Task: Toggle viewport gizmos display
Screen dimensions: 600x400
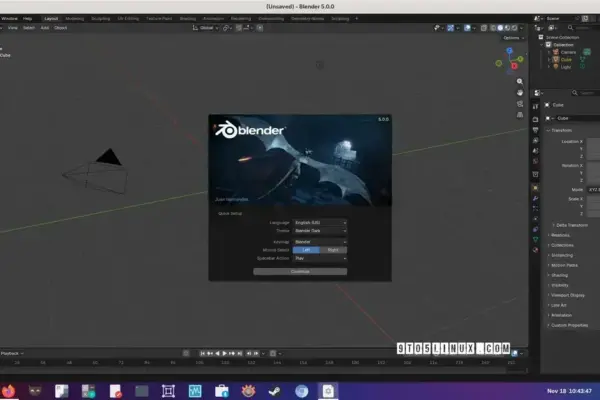Action: [451, 28]
